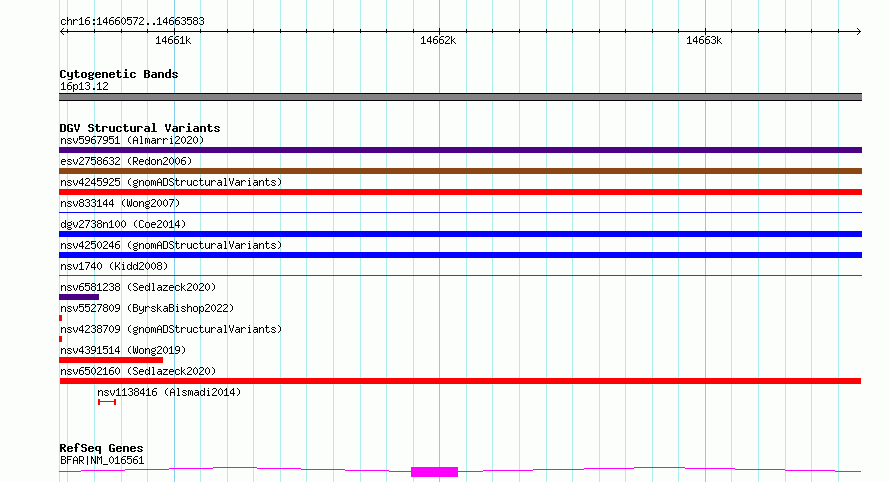Open the nsv4238709 (gnomADStructuralVariants) label

[171, 329]
